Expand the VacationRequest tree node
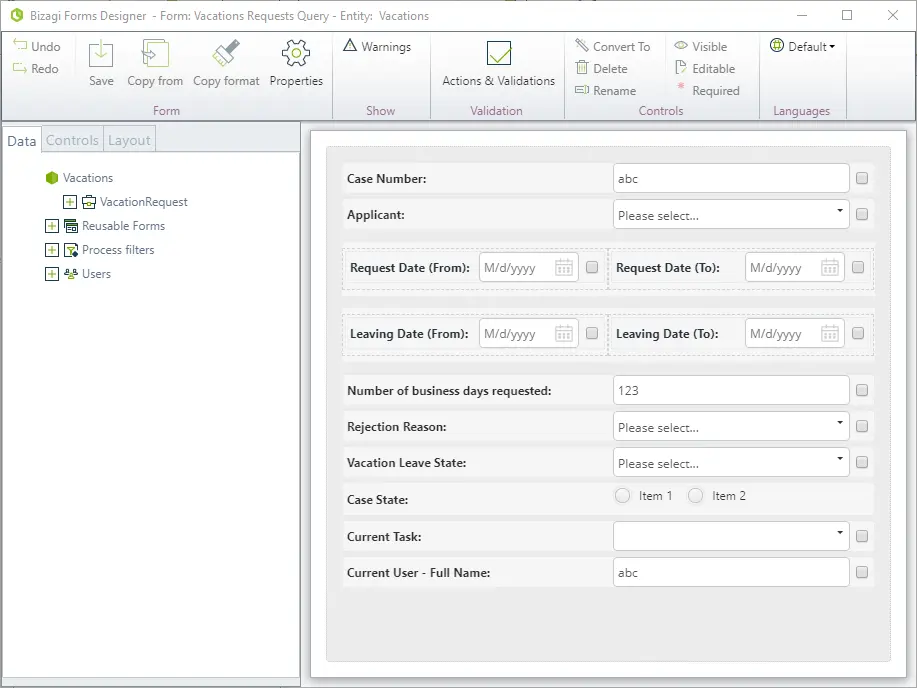The height and width of the screenshot is (688, 917). tap(70, 202)
